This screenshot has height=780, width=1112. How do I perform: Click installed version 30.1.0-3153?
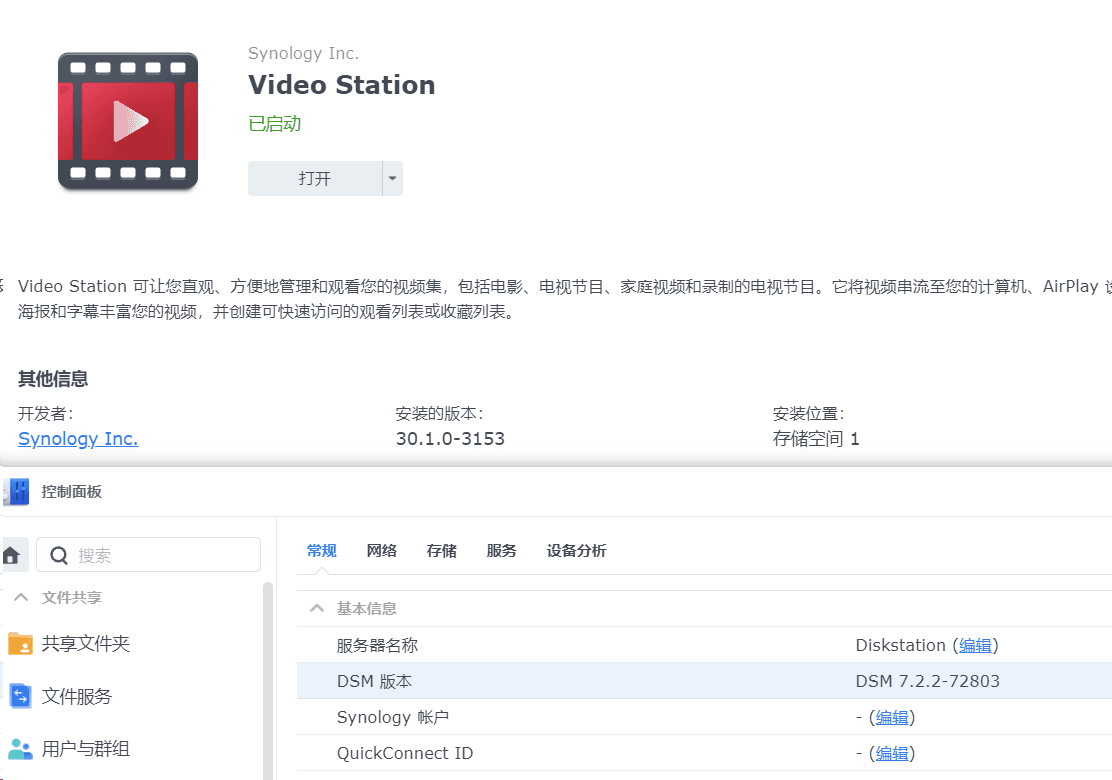pos(450,439)
